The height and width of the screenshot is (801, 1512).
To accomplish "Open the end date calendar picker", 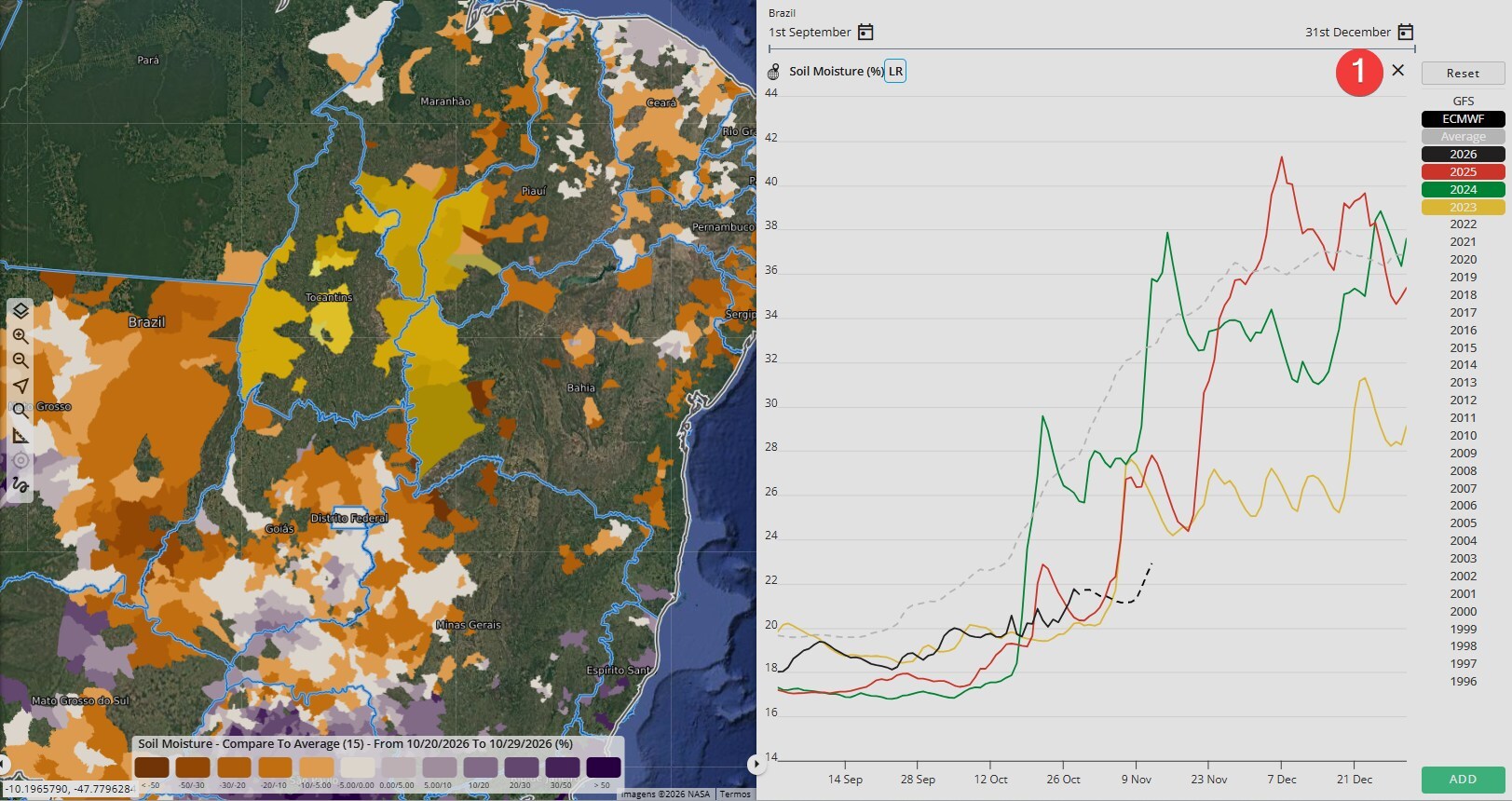I will [x=1406, y=32].
